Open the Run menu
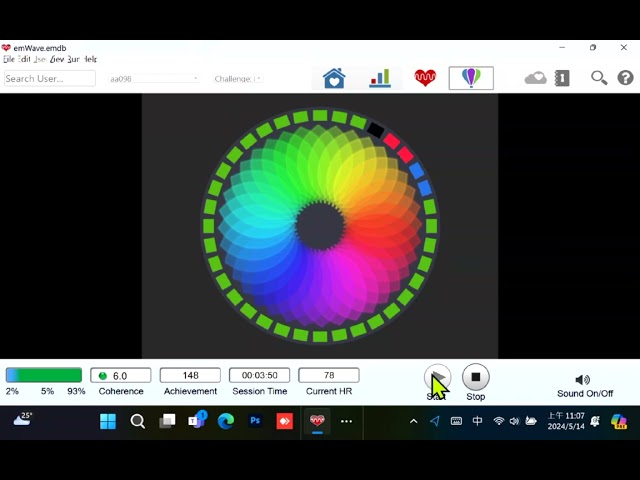 pos(73,59)
